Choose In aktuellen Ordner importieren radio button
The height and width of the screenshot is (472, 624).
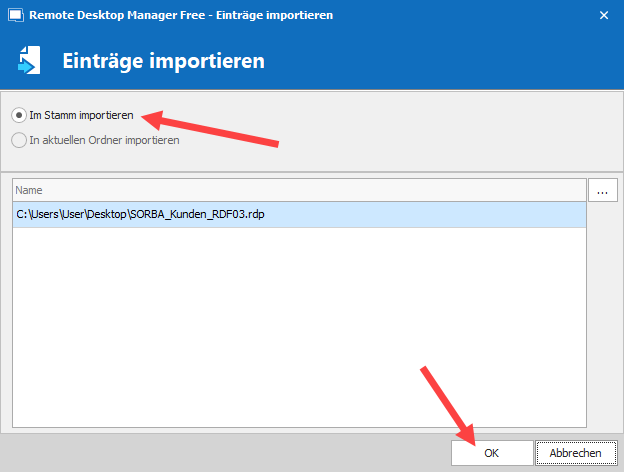(19, 141)
